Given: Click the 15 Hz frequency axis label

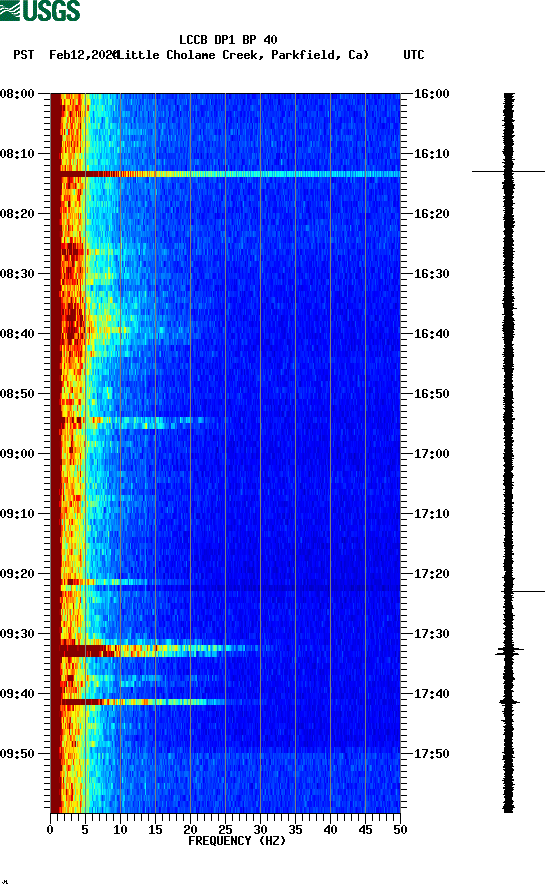Looking at the screenshot, I should [155, 830].
